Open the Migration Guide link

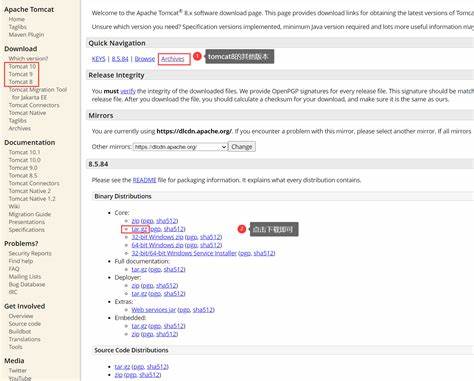30,214
